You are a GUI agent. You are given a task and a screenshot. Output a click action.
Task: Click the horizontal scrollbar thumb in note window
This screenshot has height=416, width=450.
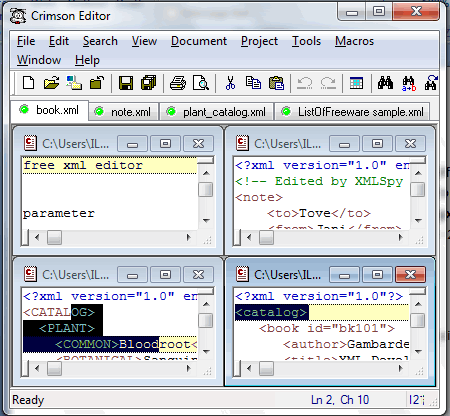pyautogui.click(x=266, y=238)
